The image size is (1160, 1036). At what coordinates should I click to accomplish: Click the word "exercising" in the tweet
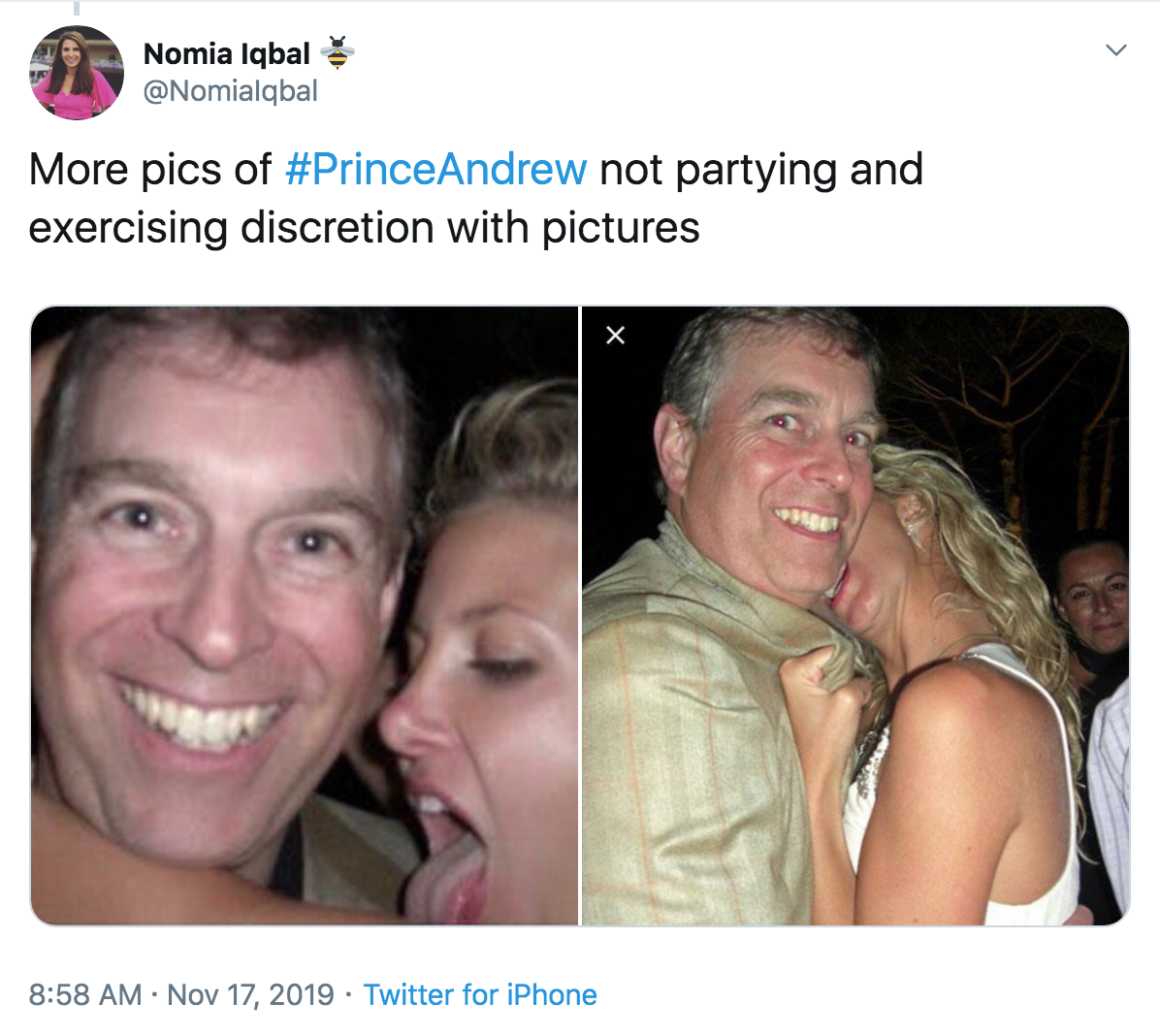(x=129, y=228)
